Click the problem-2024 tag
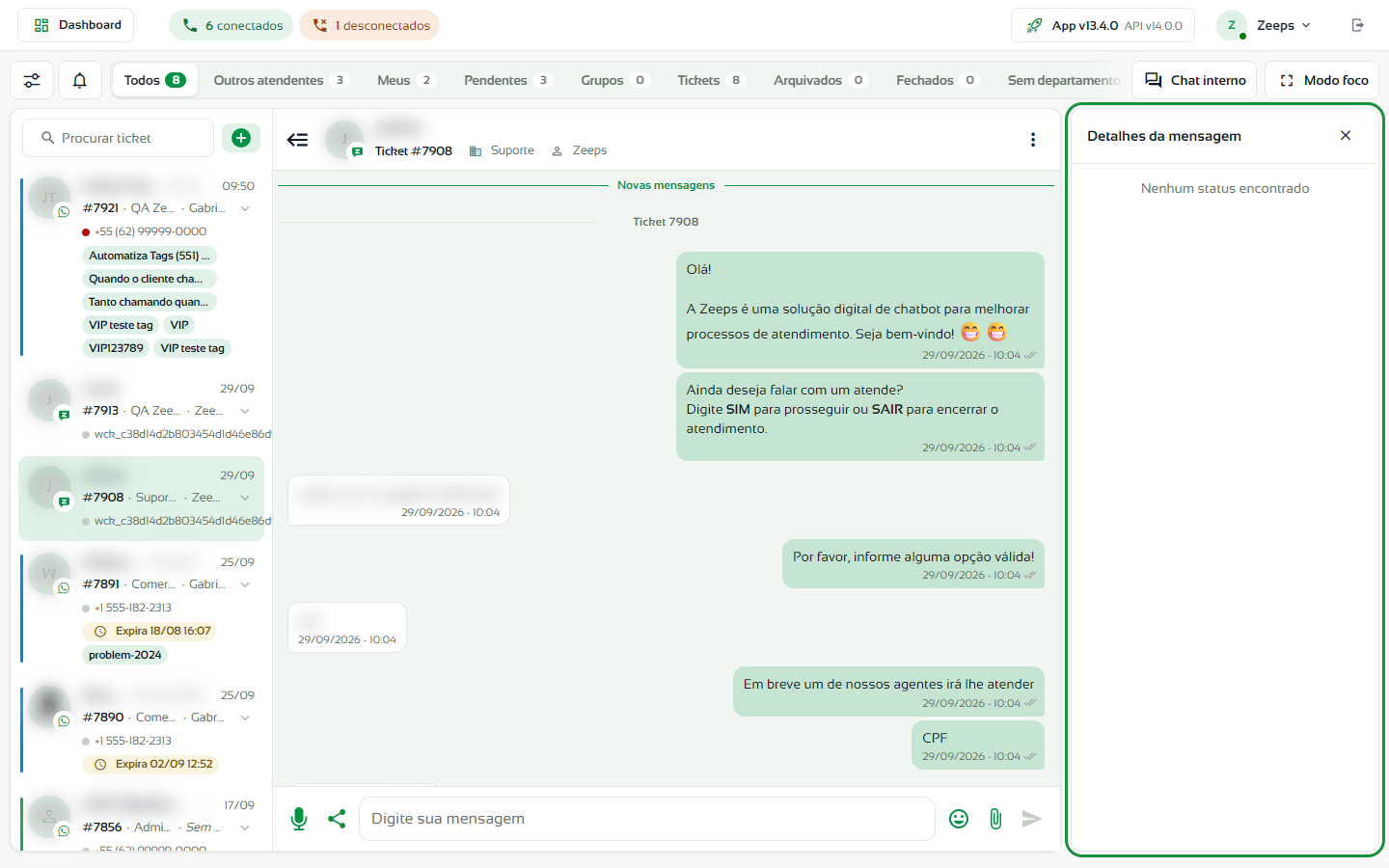Viewport: 1389px width, 868px height. coord(125,655)
